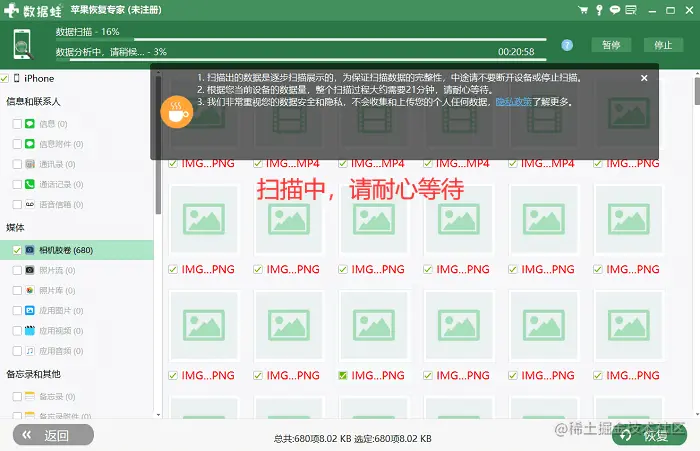Check the 信息附件 (0) checkbox
700x451 pixels.
[x=17, y=144]
